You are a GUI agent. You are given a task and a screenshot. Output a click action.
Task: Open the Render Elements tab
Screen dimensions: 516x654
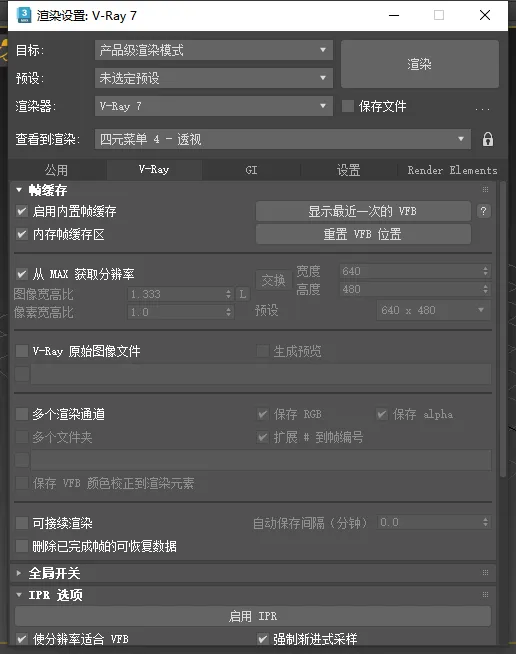coord(452,170)
